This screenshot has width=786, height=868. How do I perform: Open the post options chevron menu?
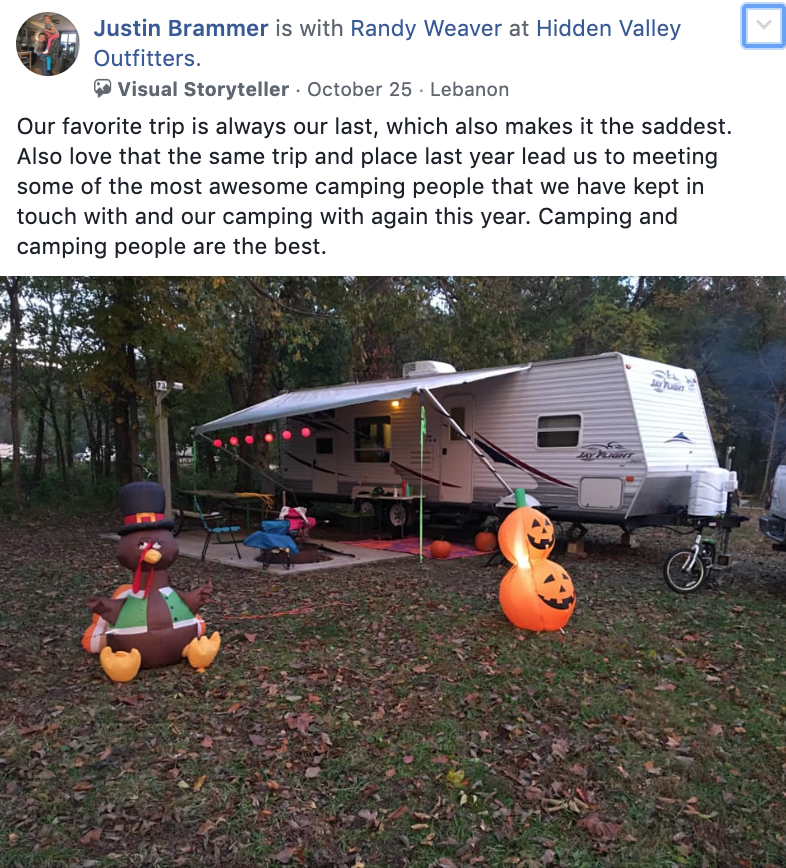click(x=763, y=25)
